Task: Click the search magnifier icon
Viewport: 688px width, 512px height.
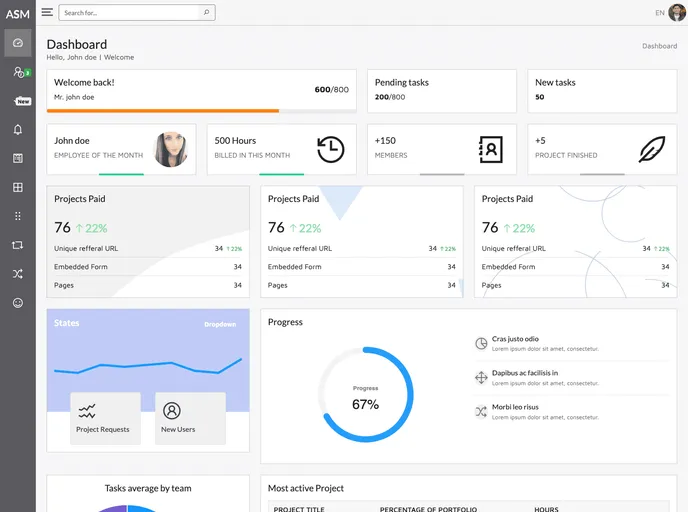Action: pos(206,13)
